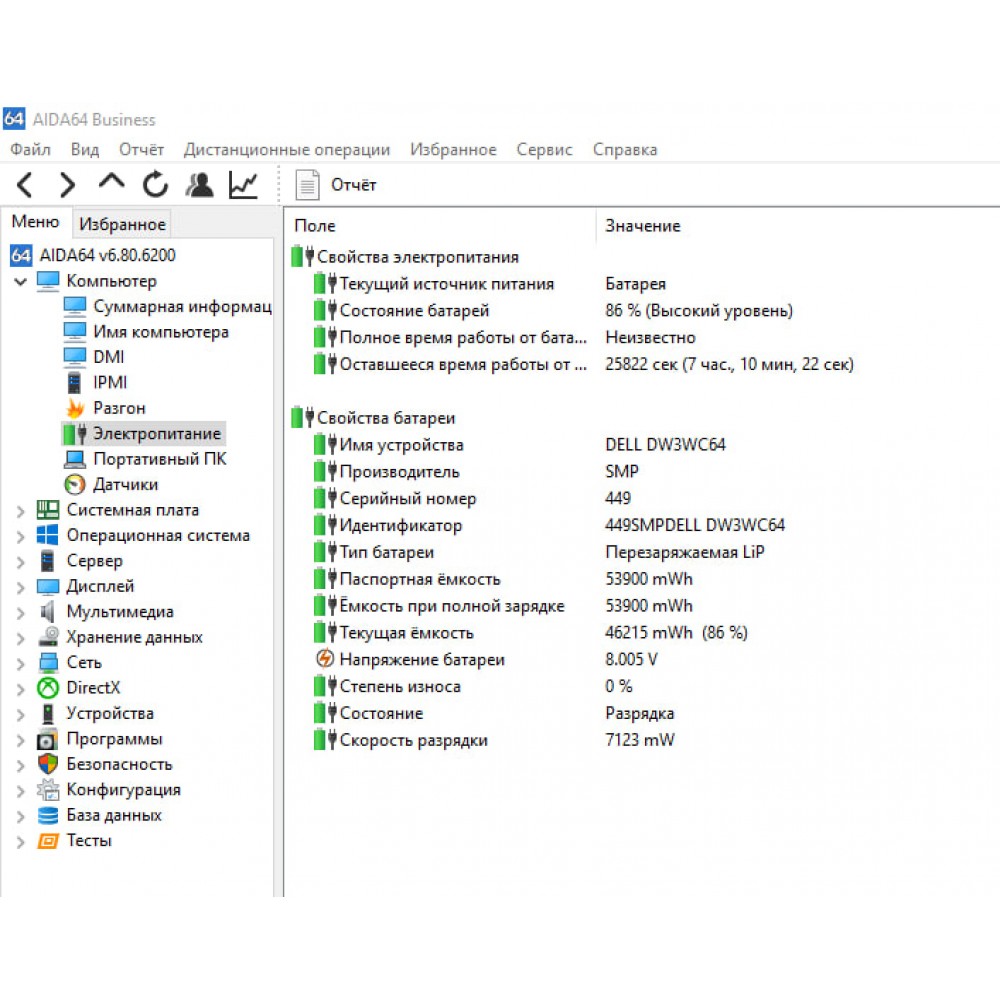Image resolution: width=1000 pixels, height=1000 pixels.
Task: Expand the Операционная система node
Action: (x=21, y=536)
